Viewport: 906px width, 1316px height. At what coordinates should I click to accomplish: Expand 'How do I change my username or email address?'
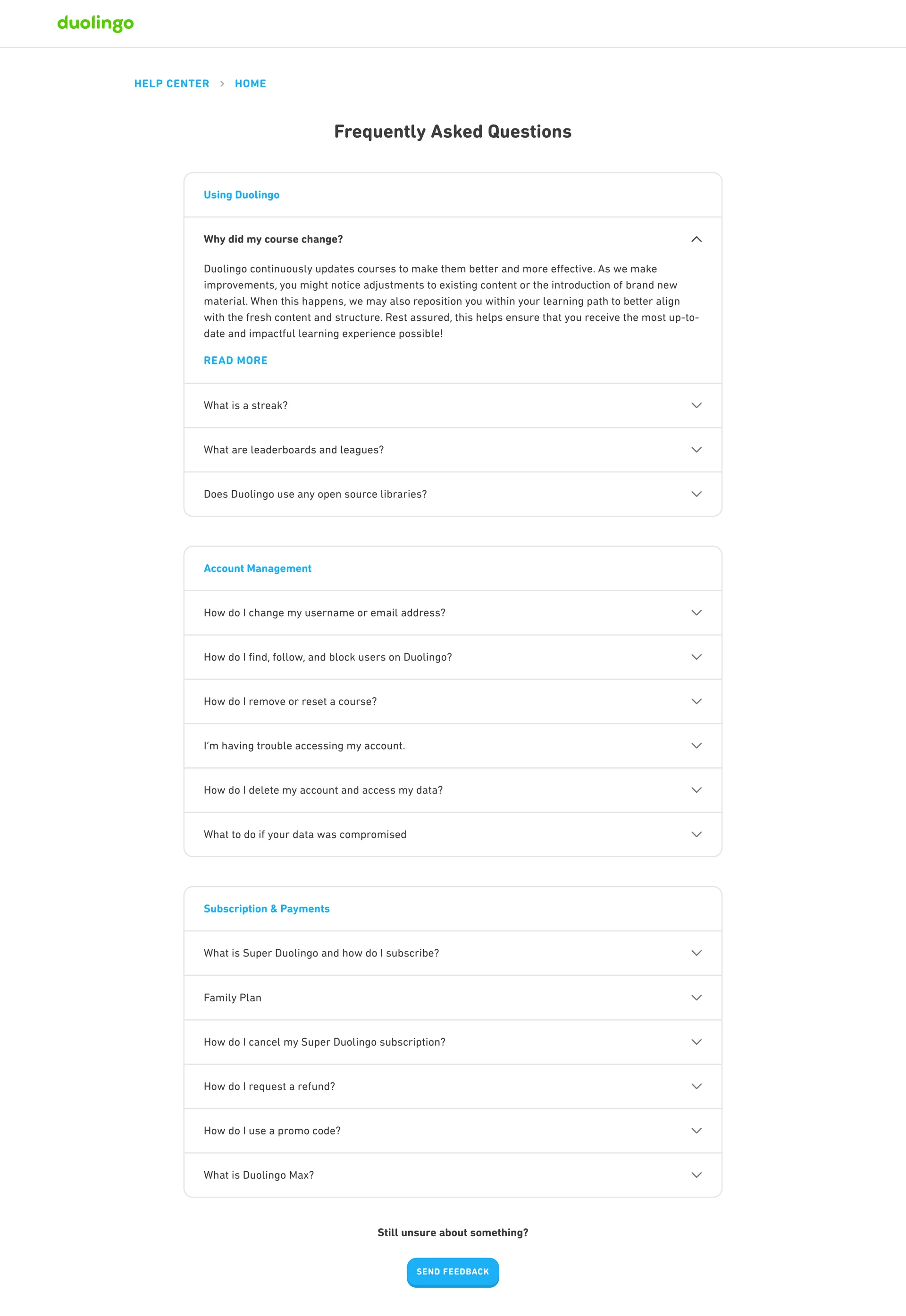point(324,613)
